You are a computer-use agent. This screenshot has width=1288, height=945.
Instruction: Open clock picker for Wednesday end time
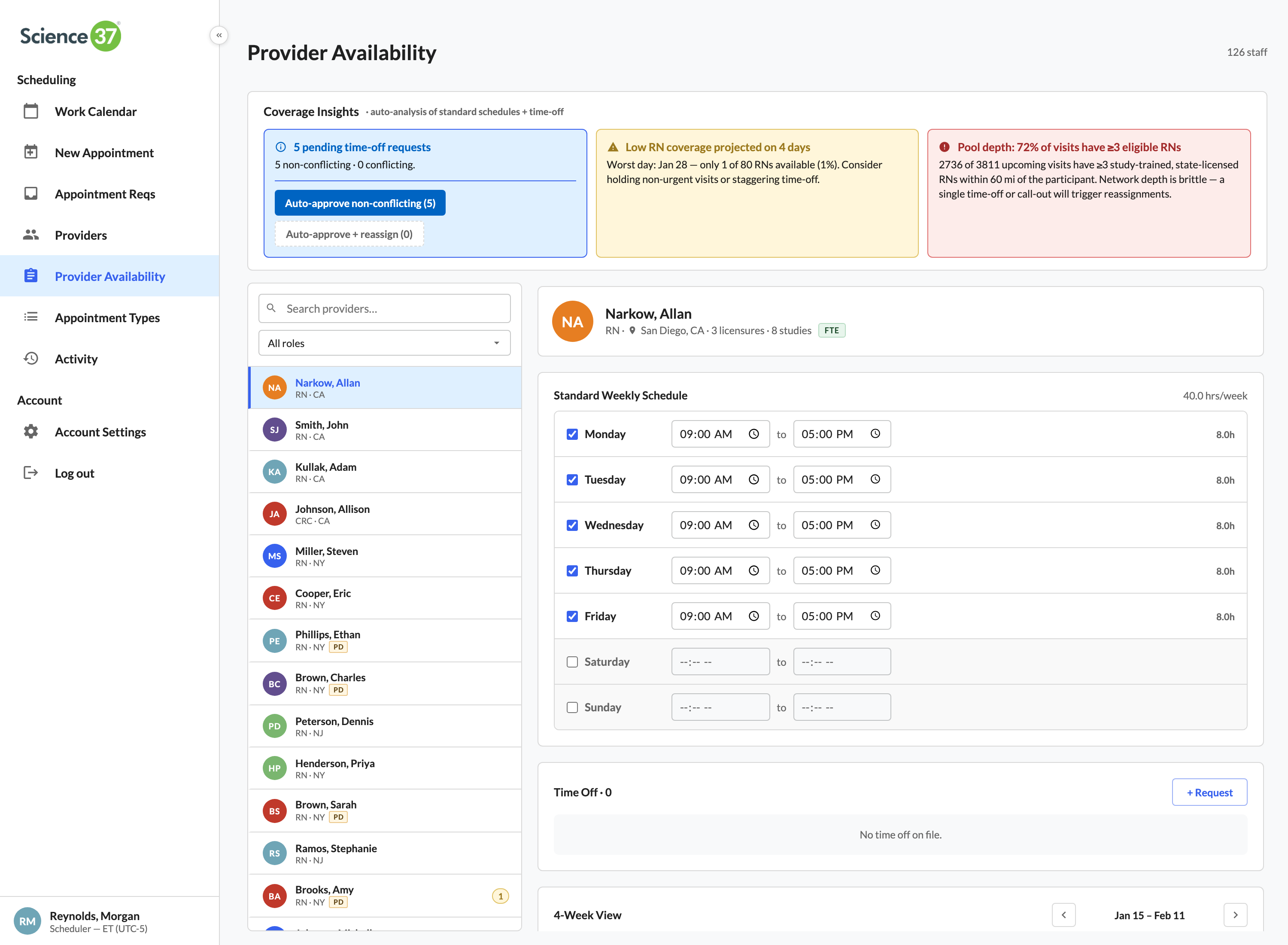875,524
